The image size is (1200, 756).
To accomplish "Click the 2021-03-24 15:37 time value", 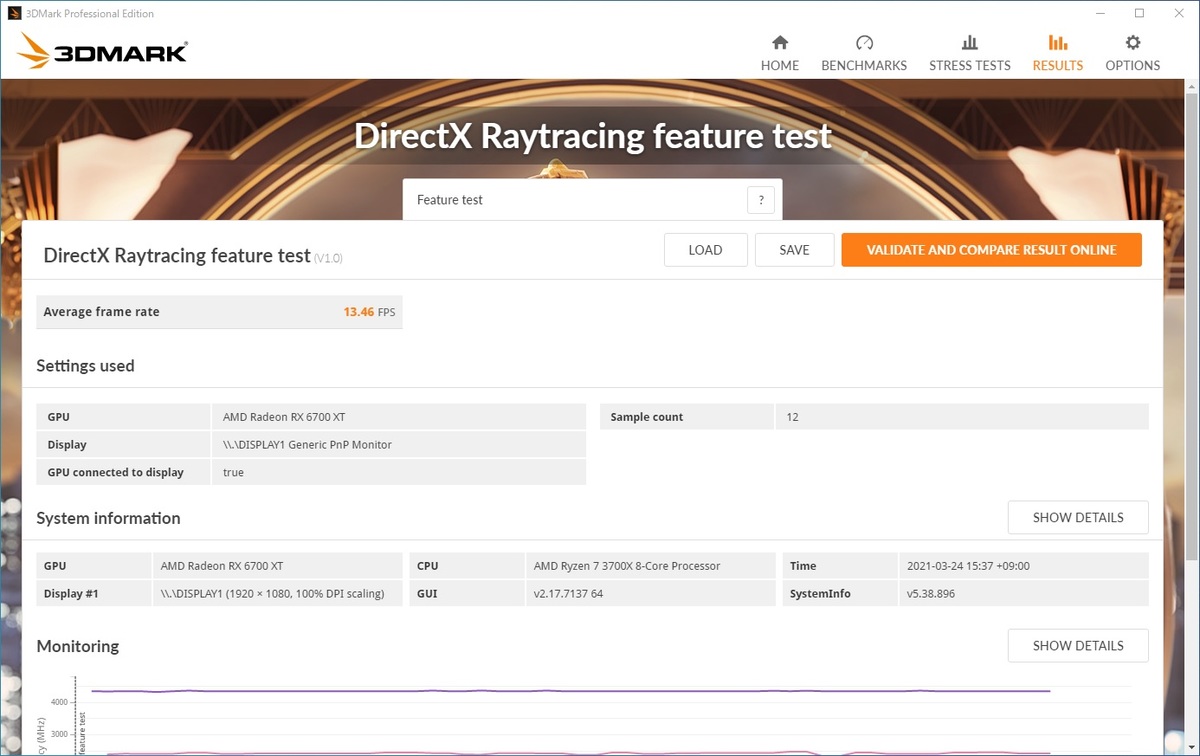I will click(968, 566).
